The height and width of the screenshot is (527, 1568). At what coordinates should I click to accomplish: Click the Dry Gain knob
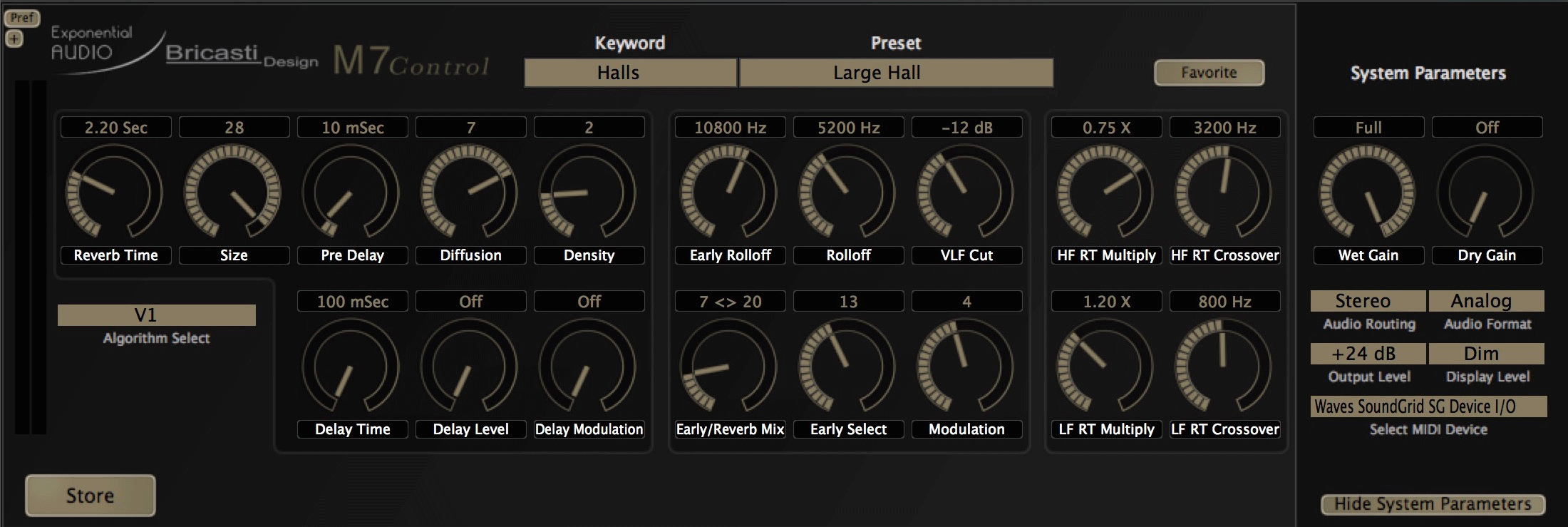(1485, 192)
